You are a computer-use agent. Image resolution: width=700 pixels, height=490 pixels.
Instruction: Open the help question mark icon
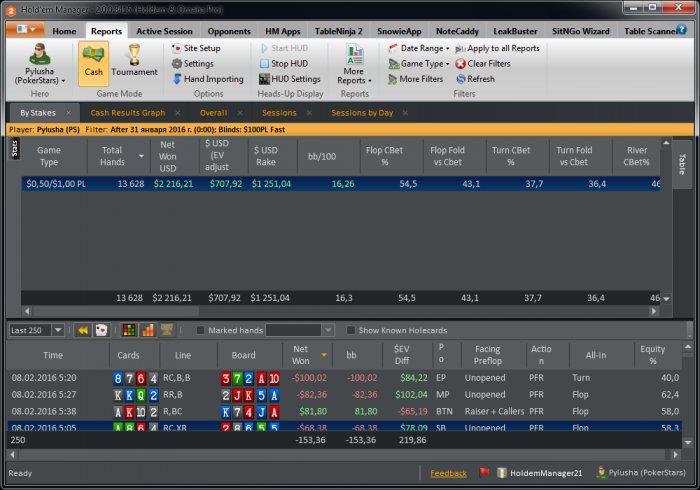click(x=681, y=29)
